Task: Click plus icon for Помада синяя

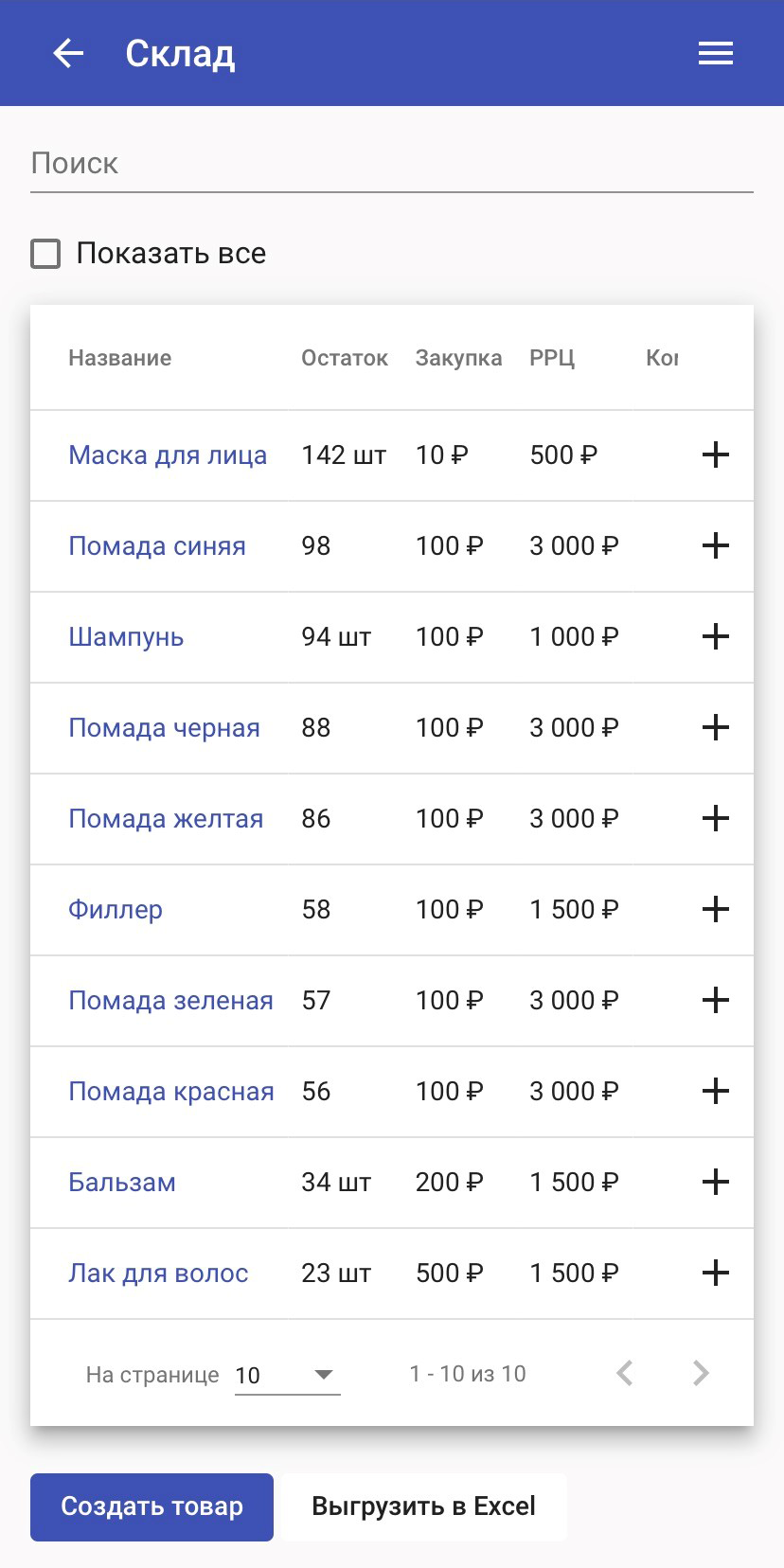Action: (x=716, y=546)
